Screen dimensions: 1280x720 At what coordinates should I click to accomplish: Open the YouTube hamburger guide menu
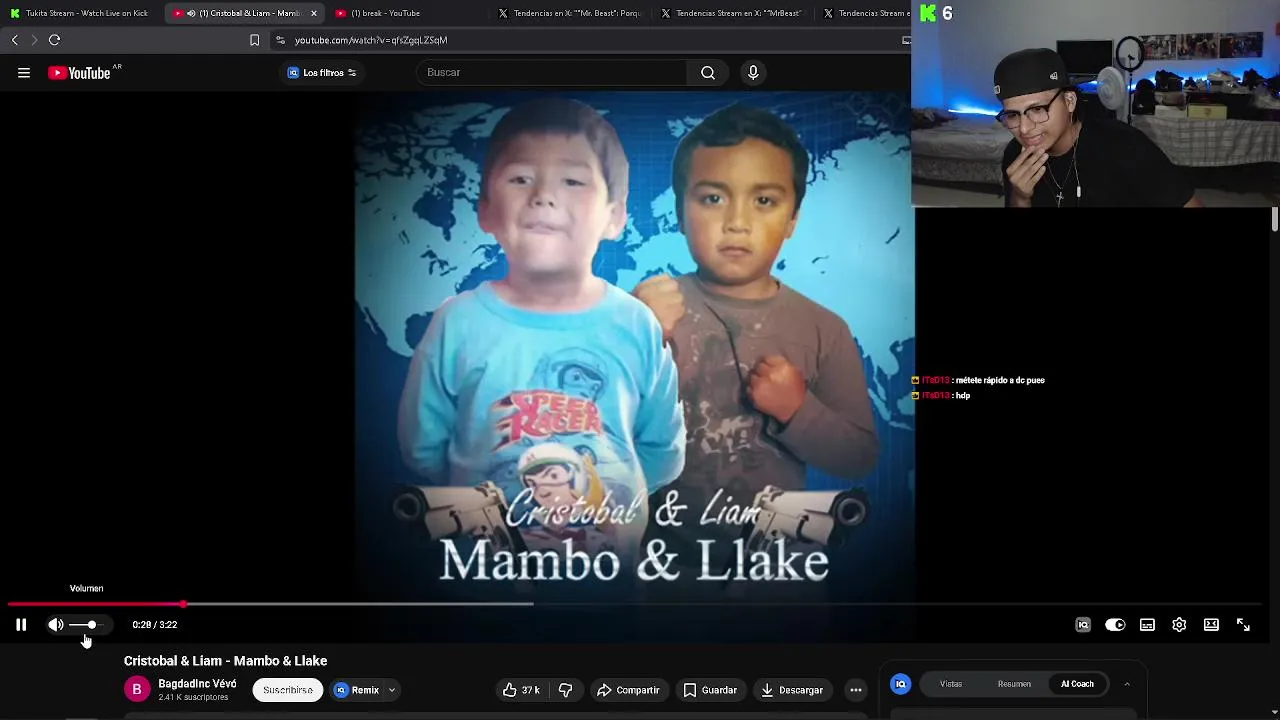pyautogui.click(x=24, y=73)
